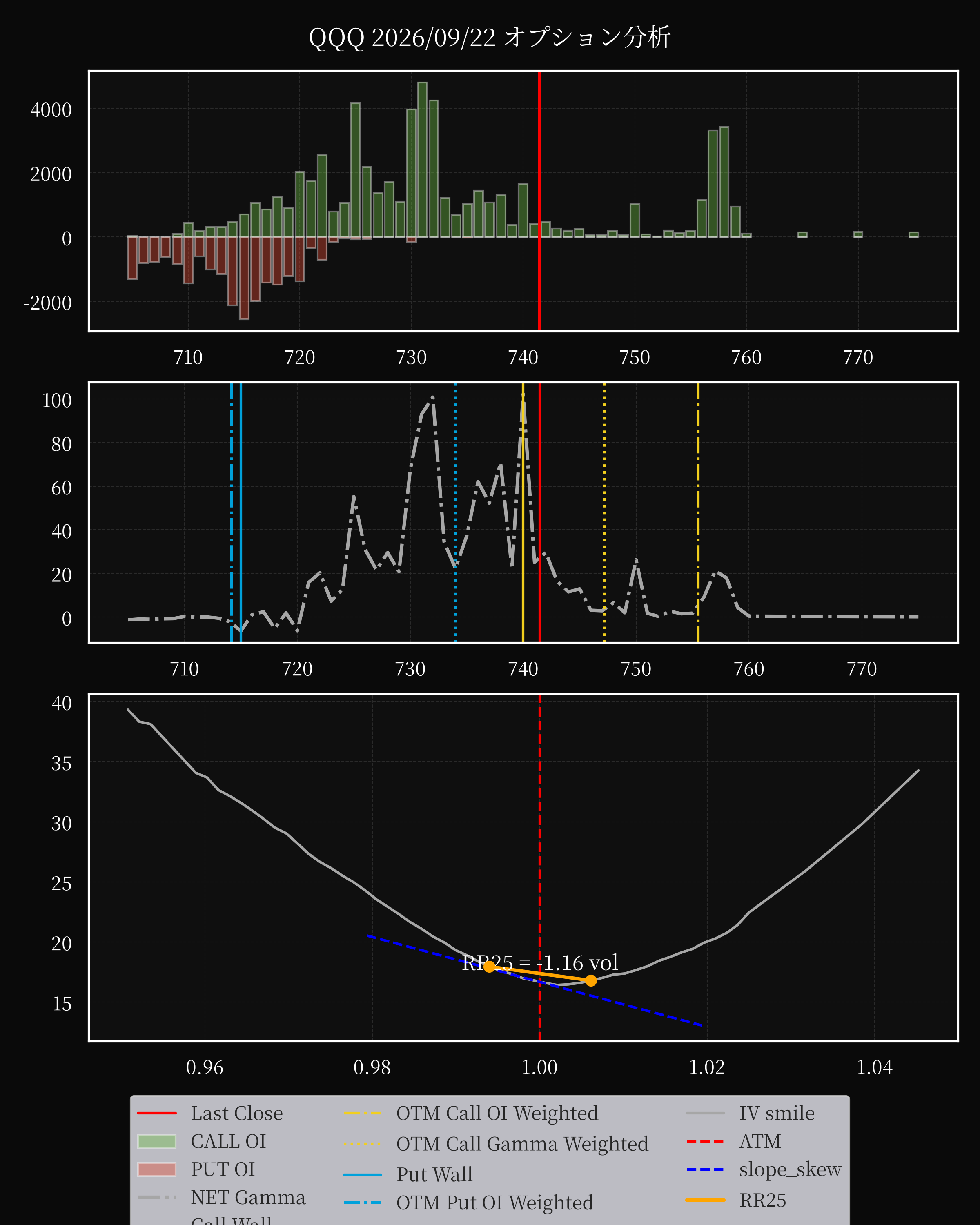
Task: Click the yellow dotted vertical line near 747
Action: pos(604,512)
